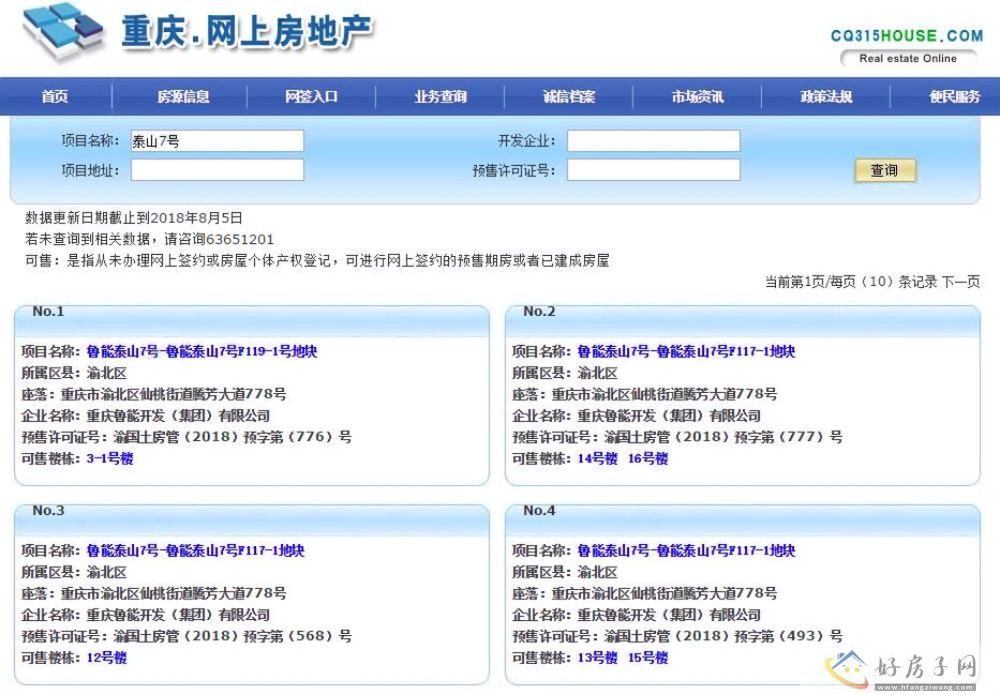Click the 15号楼 building link
Image resolution: width=1000 pixels, height=695 pixels.
pyautogui.click(x=648, y=658)
